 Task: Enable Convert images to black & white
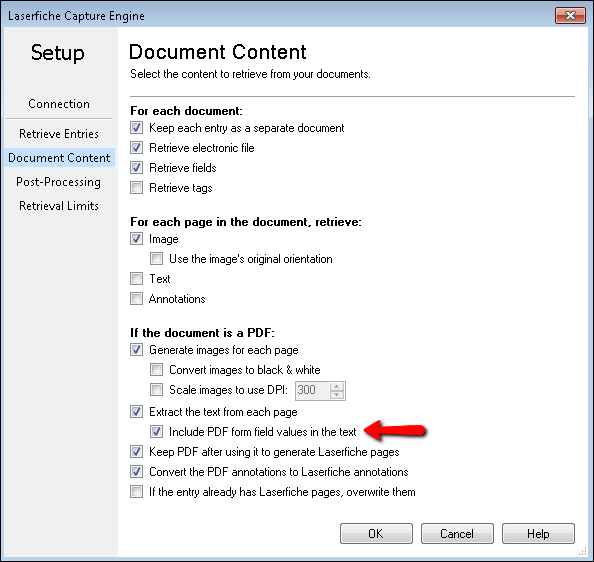[x=156, y=370]
